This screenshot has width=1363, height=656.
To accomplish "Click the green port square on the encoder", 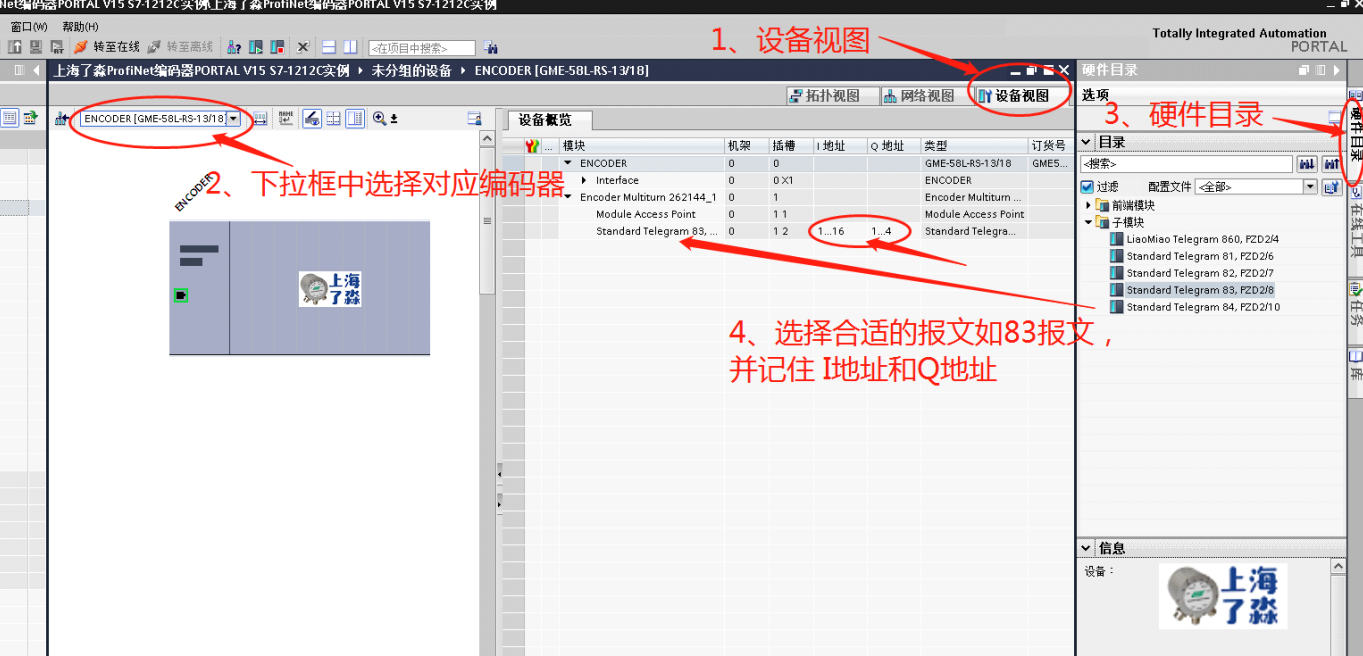I will pyautogui.click(x=181, y=295).
